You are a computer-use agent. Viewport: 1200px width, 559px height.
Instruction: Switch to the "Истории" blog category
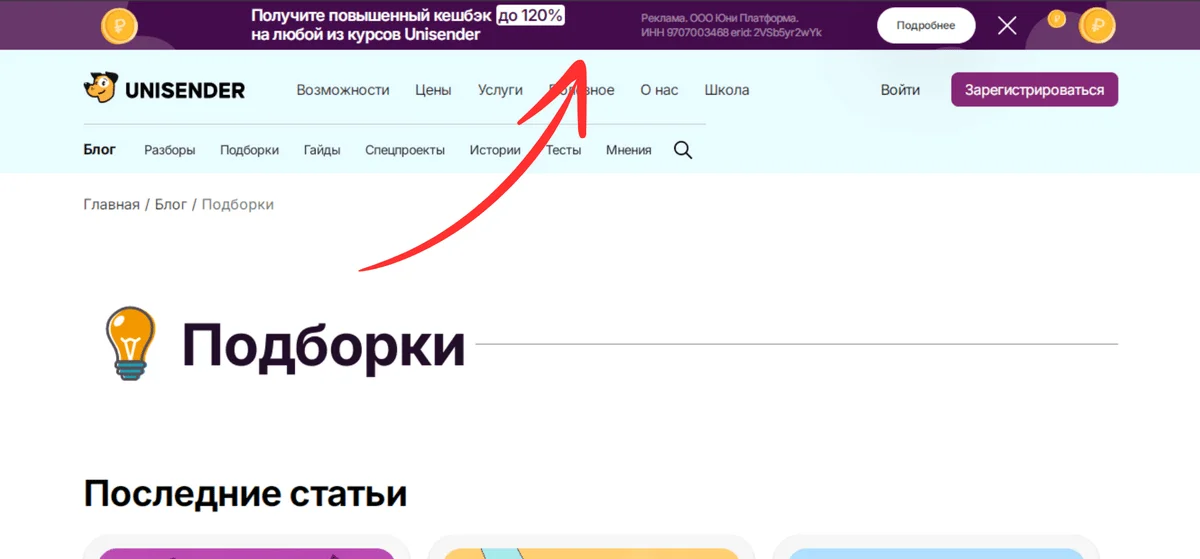point(495,150)
